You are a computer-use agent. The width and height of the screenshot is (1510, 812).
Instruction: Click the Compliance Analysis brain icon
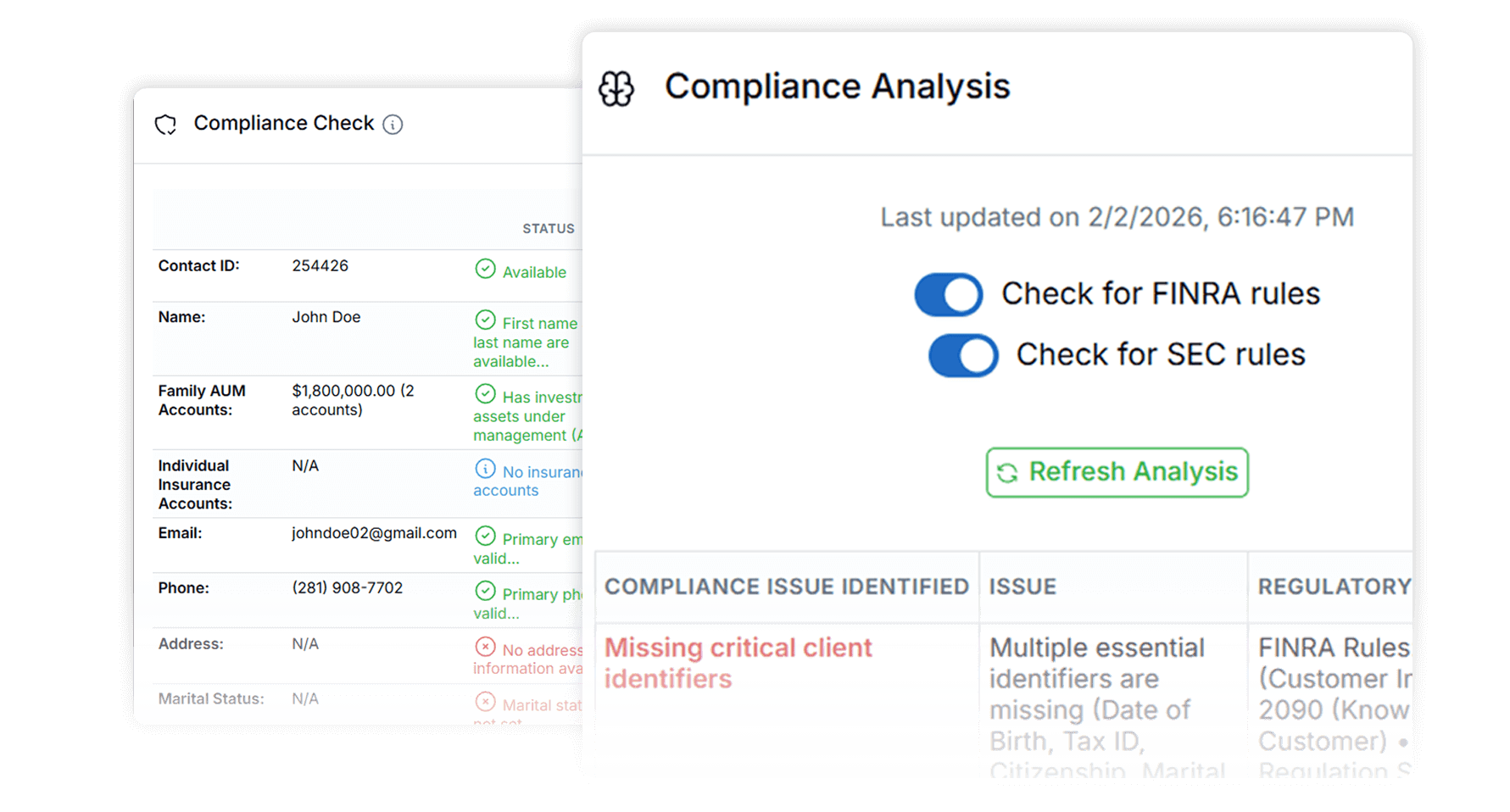[x=616, y=88]
